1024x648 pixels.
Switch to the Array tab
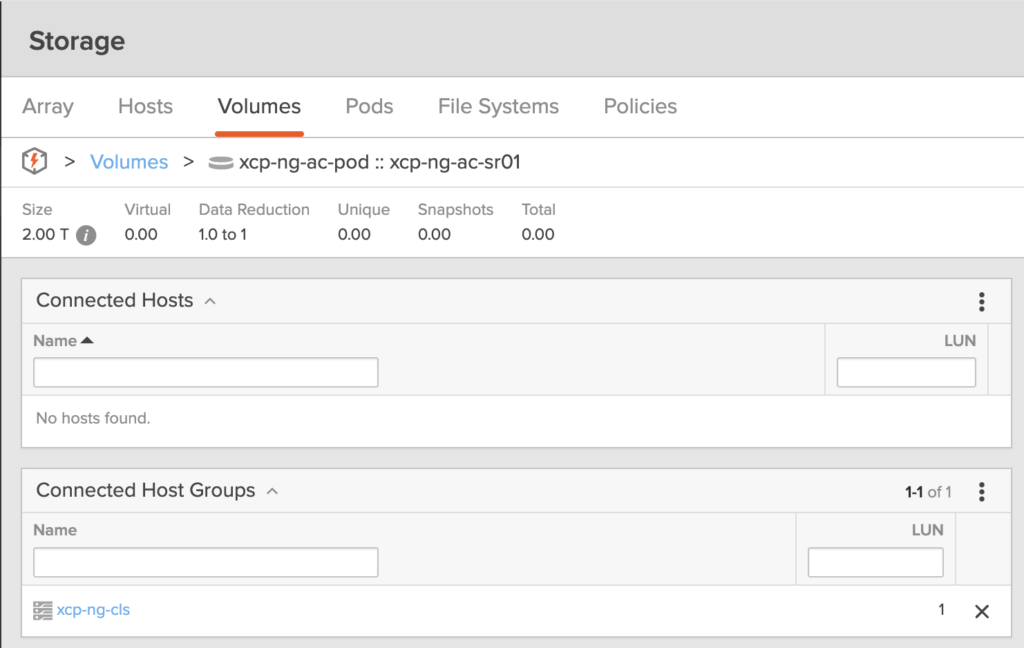pos(48,106)
